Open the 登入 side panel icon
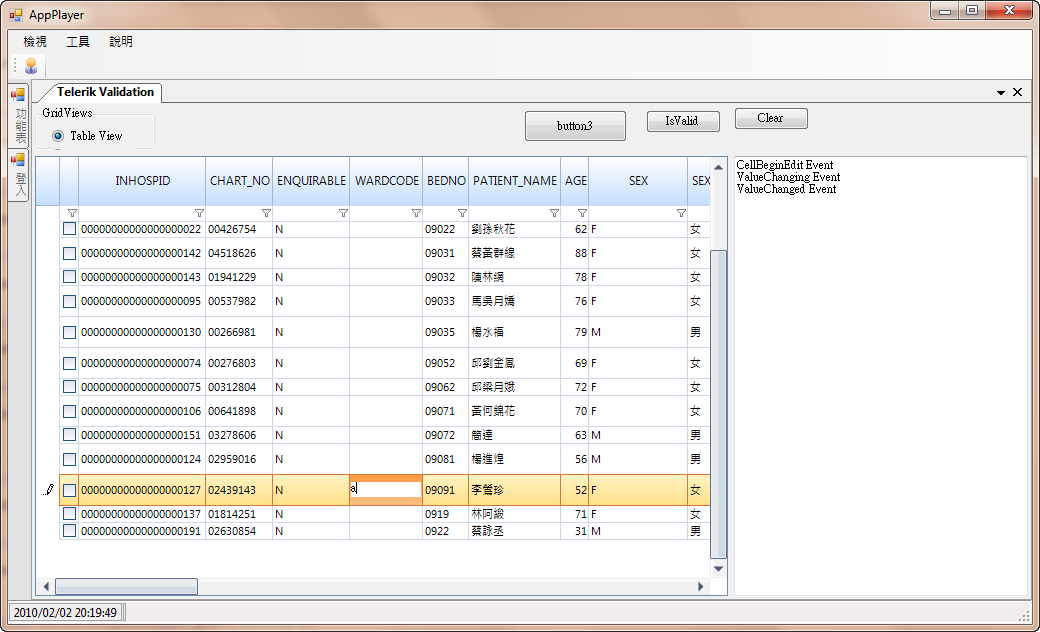This screenshot has height=632, width=1040. click(18, 159)
